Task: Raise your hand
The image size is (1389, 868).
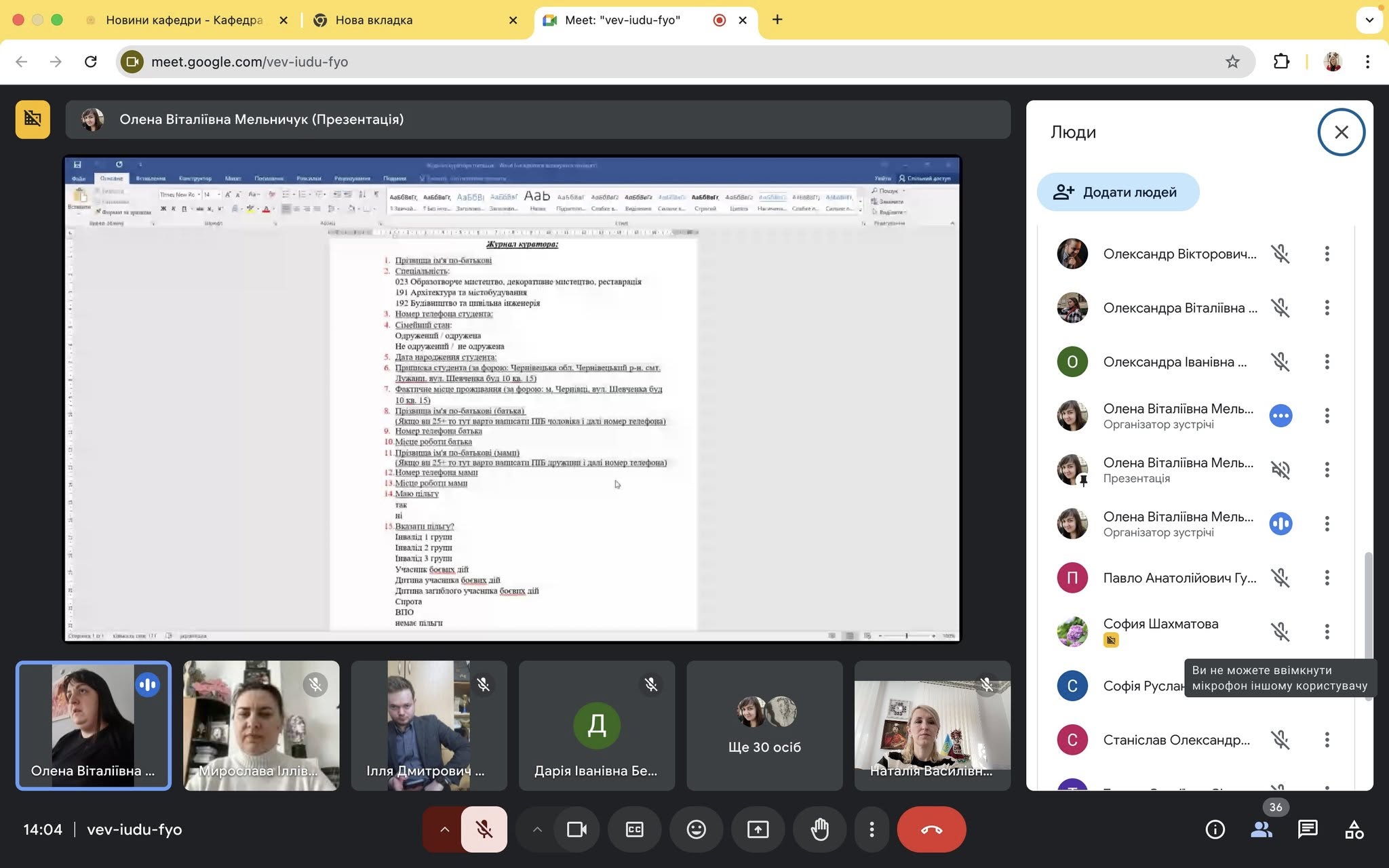Action: coord(819,829)
